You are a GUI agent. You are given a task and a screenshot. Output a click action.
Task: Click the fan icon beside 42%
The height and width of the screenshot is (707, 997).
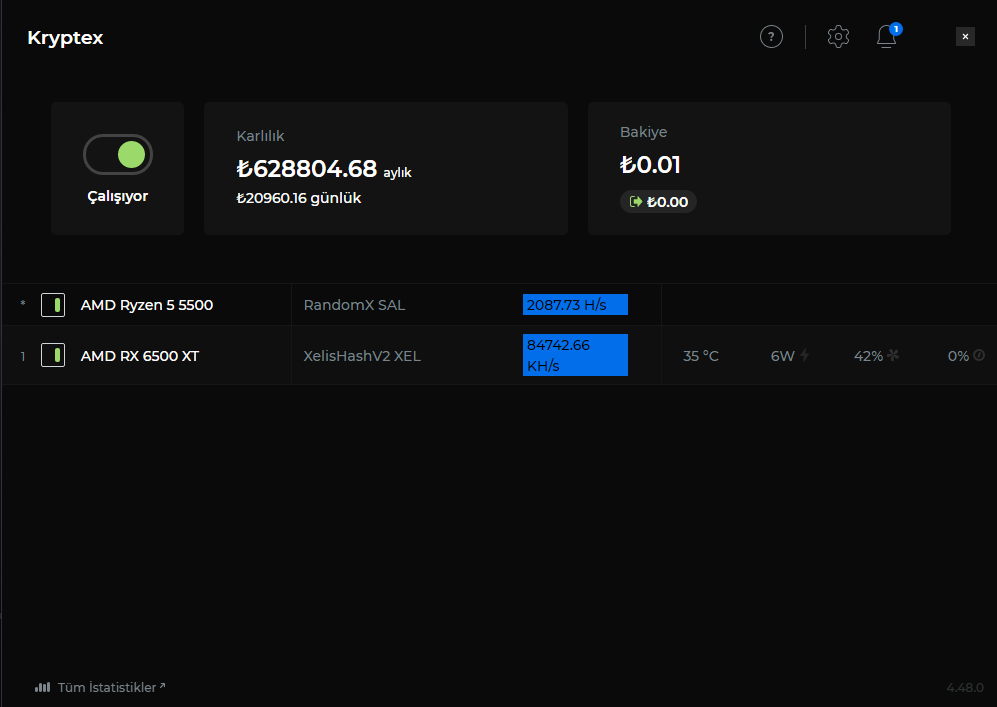tap(893, 355)
